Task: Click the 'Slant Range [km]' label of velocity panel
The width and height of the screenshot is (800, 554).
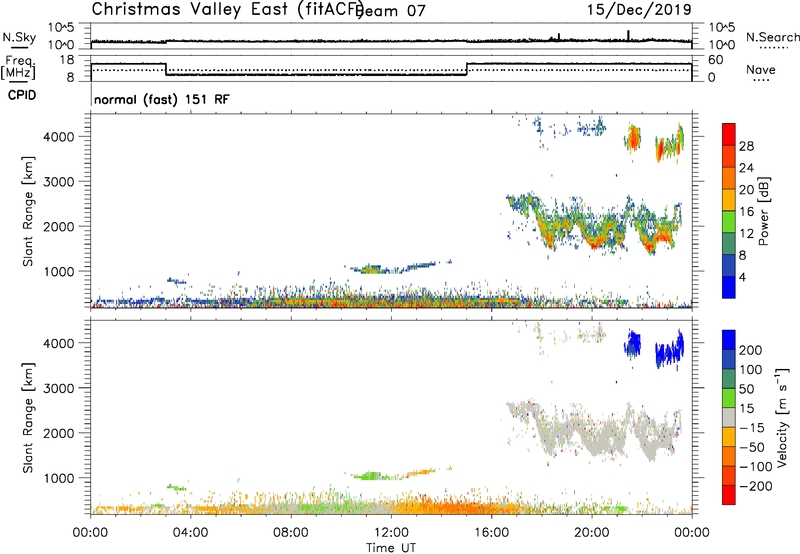Action: [28, 418]
